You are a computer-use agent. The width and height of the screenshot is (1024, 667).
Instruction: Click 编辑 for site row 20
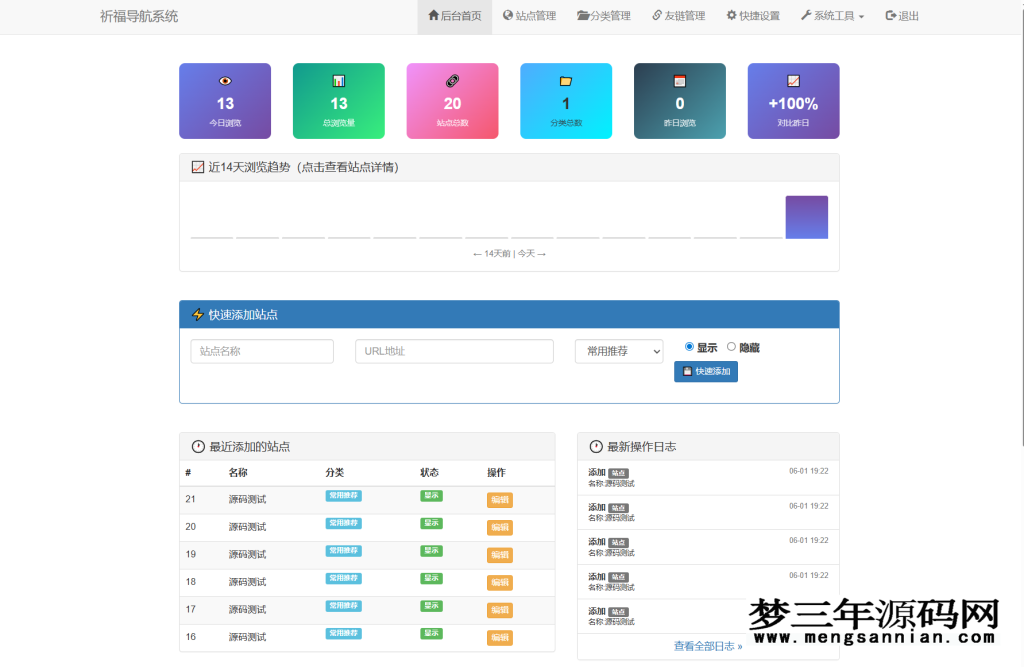pyautogui.click(x=500, y=527)
